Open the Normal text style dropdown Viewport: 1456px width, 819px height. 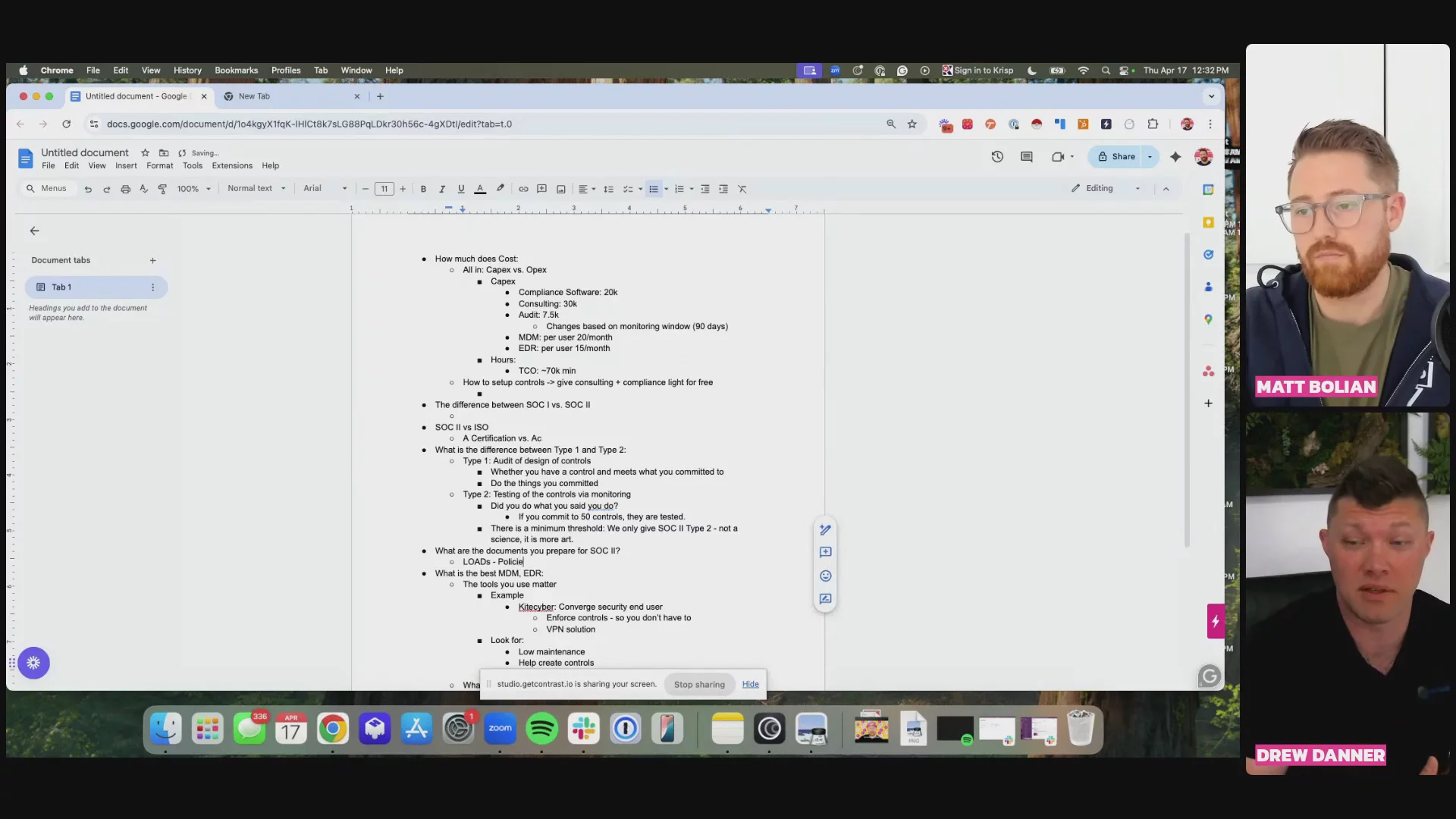pyautogui.click(x=256, y=188)
